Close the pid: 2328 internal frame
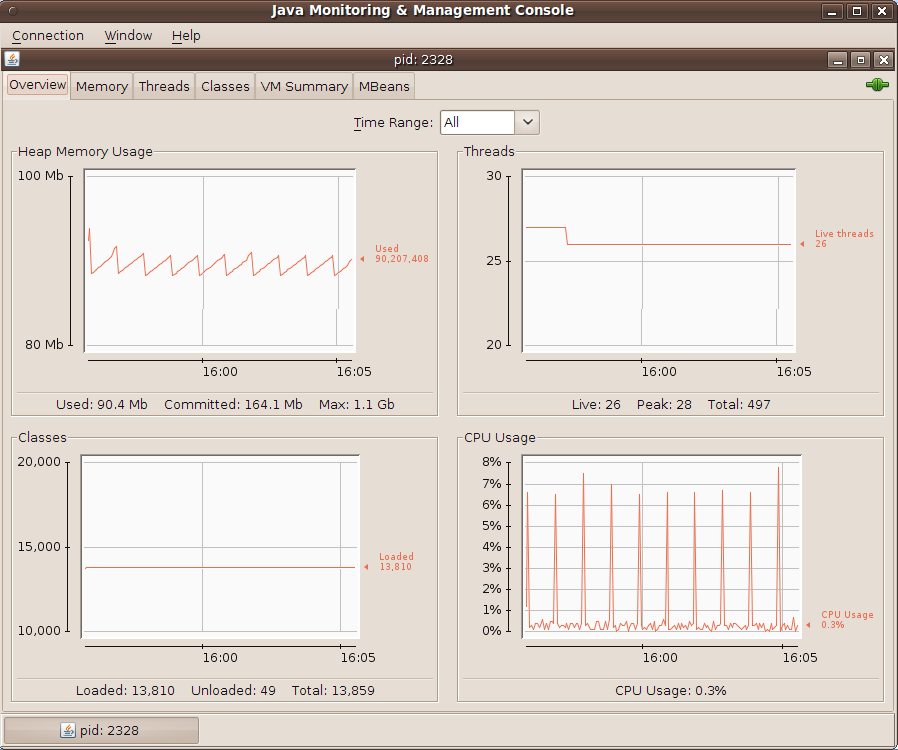The image size is (898, 750). click(884, 60)
